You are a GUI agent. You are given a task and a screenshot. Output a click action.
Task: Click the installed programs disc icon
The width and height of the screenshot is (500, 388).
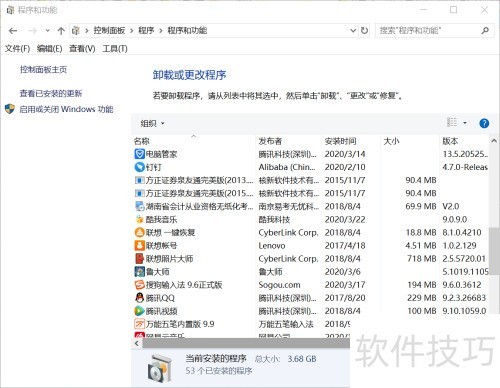coord(160,368)
